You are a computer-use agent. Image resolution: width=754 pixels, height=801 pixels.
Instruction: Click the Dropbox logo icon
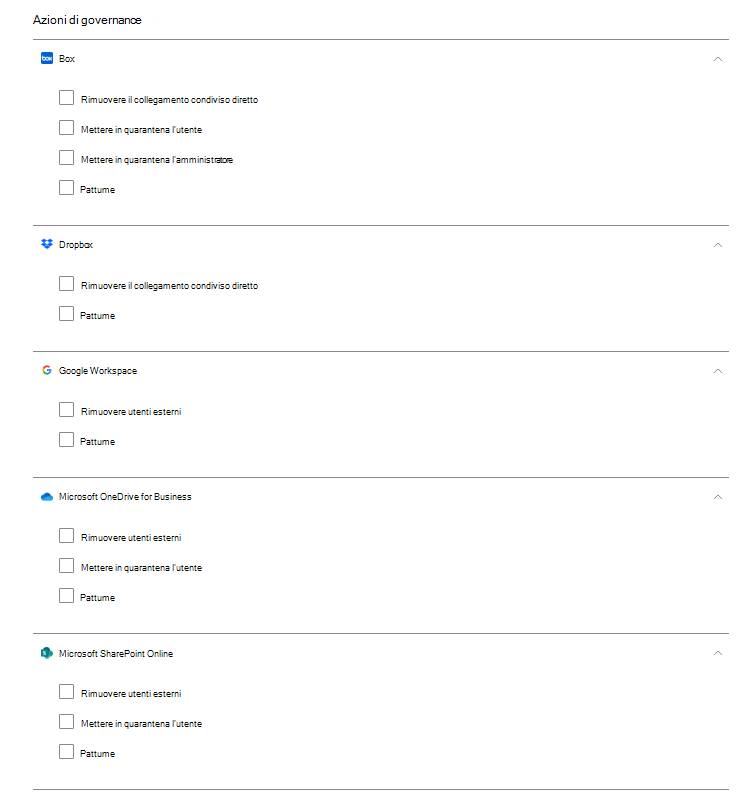[x=46, y=245]
